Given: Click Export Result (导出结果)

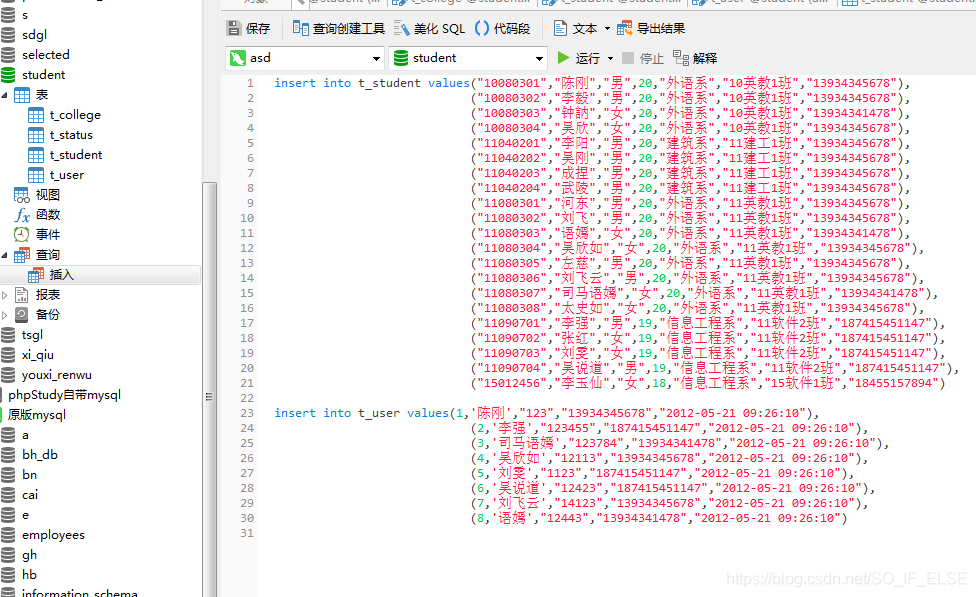Looking at the screenshot, I should coord(651,28).
